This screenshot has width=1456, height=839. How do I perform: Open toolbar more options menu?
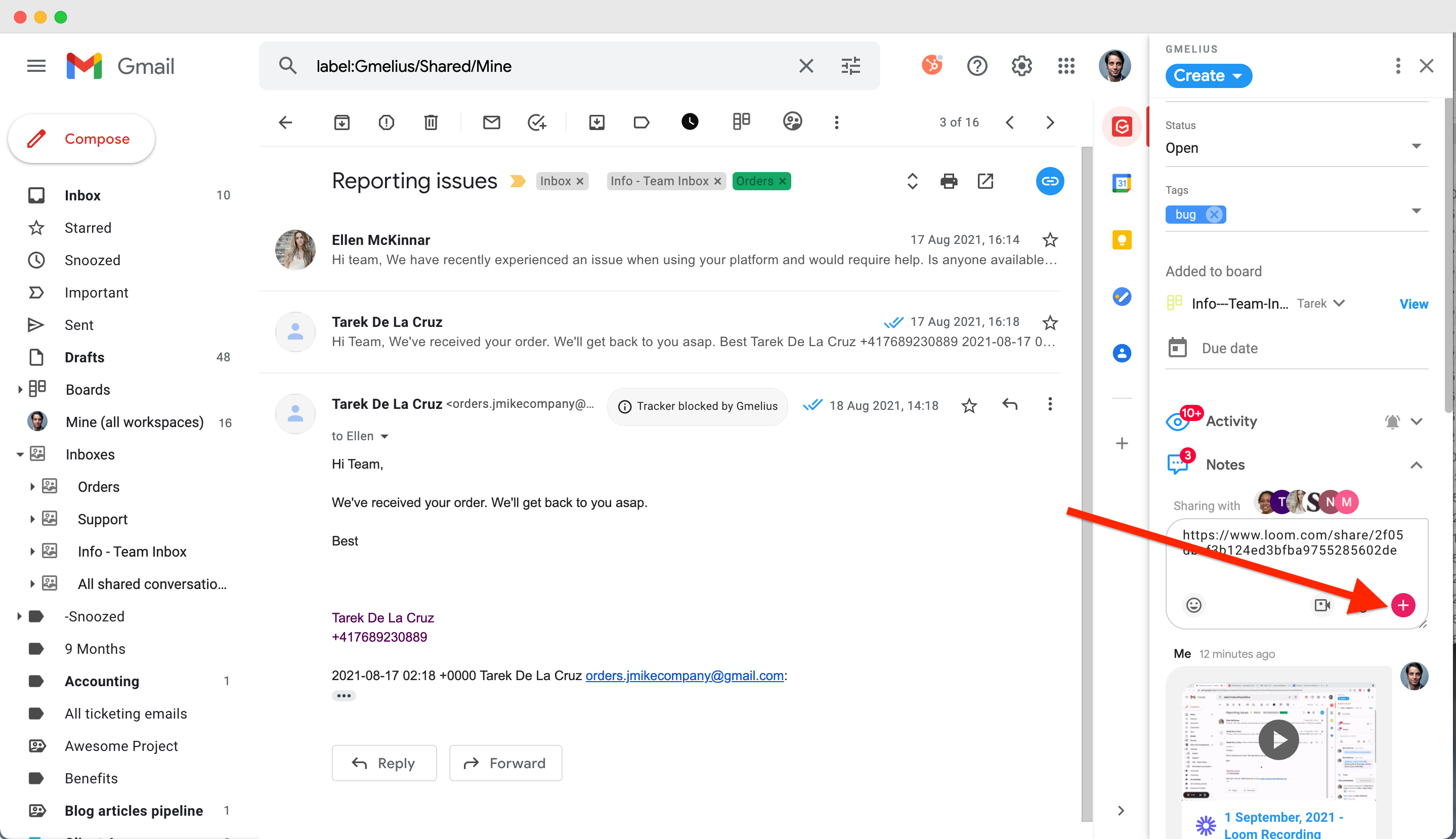pyautogui.click(x=837, y=122)
